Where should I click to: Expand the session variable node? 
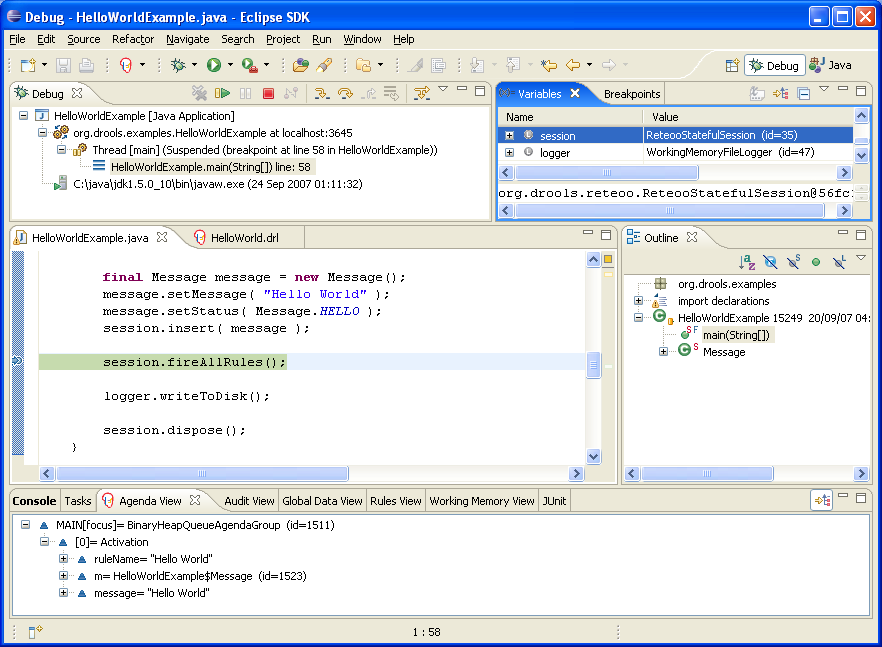(509, 135)
